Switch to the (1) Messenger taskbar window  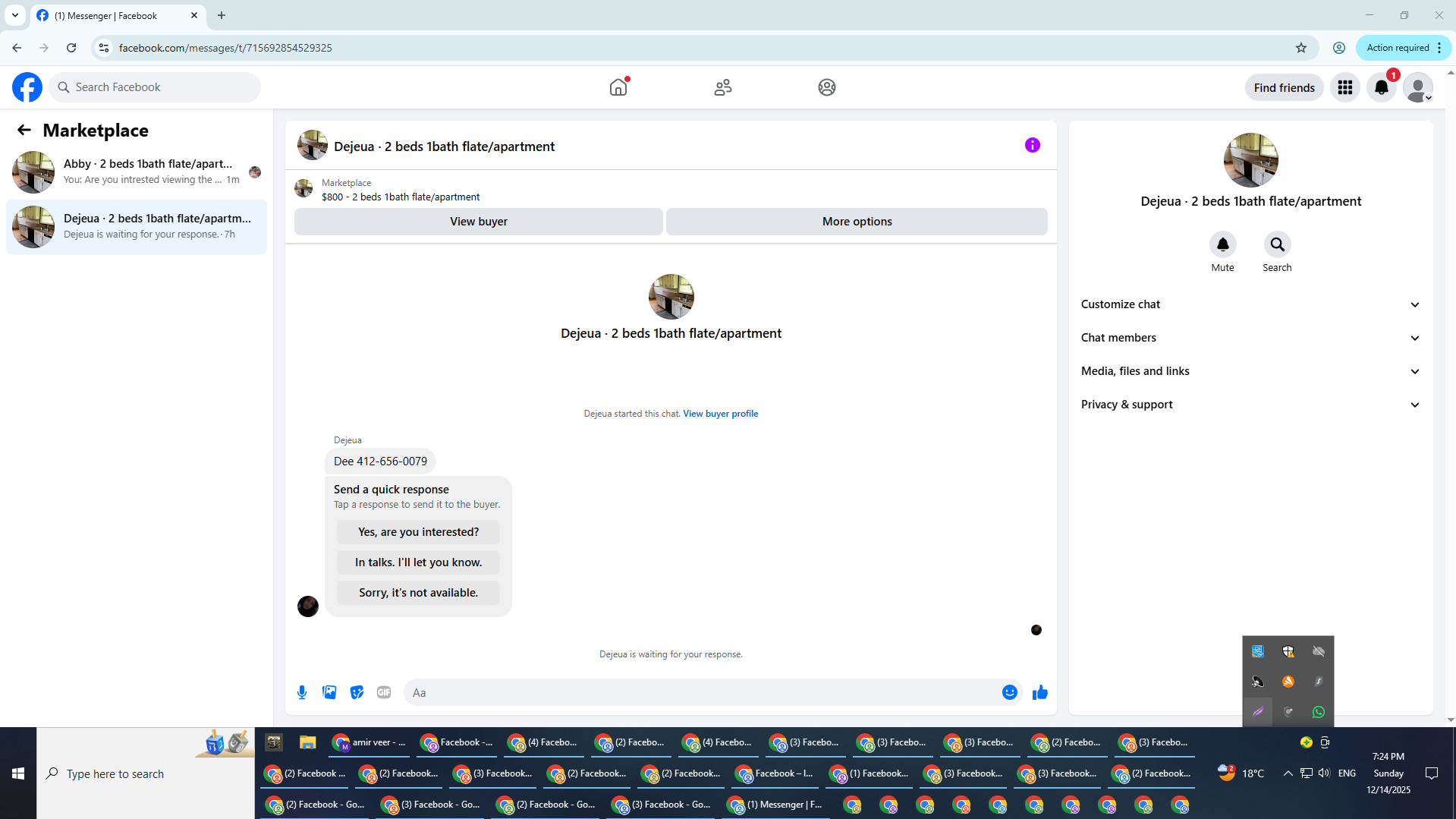[775, 805]
